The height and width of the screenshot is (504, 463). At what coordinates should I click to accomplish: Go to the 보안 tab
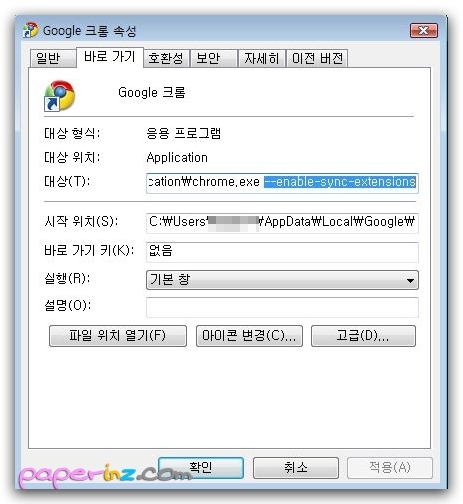[213, 58]
